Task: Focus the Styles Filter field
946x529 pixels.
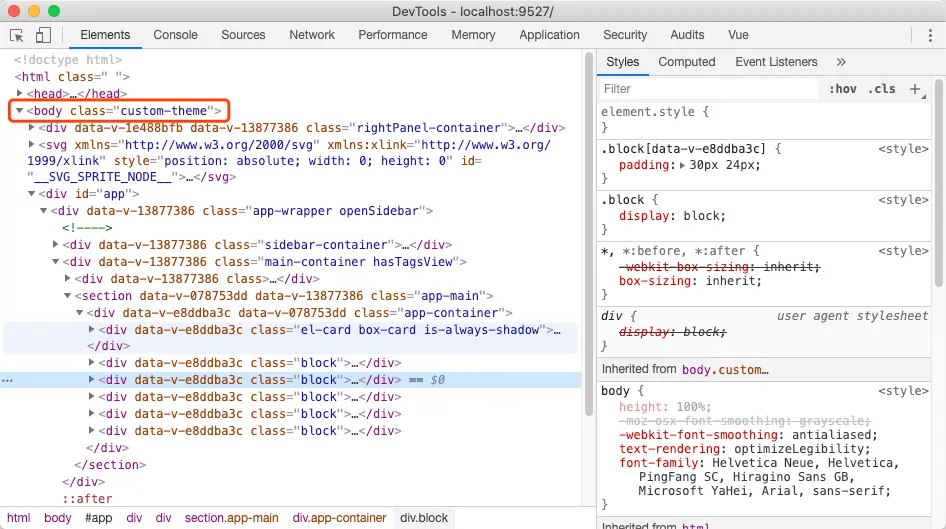Action: 710,89
